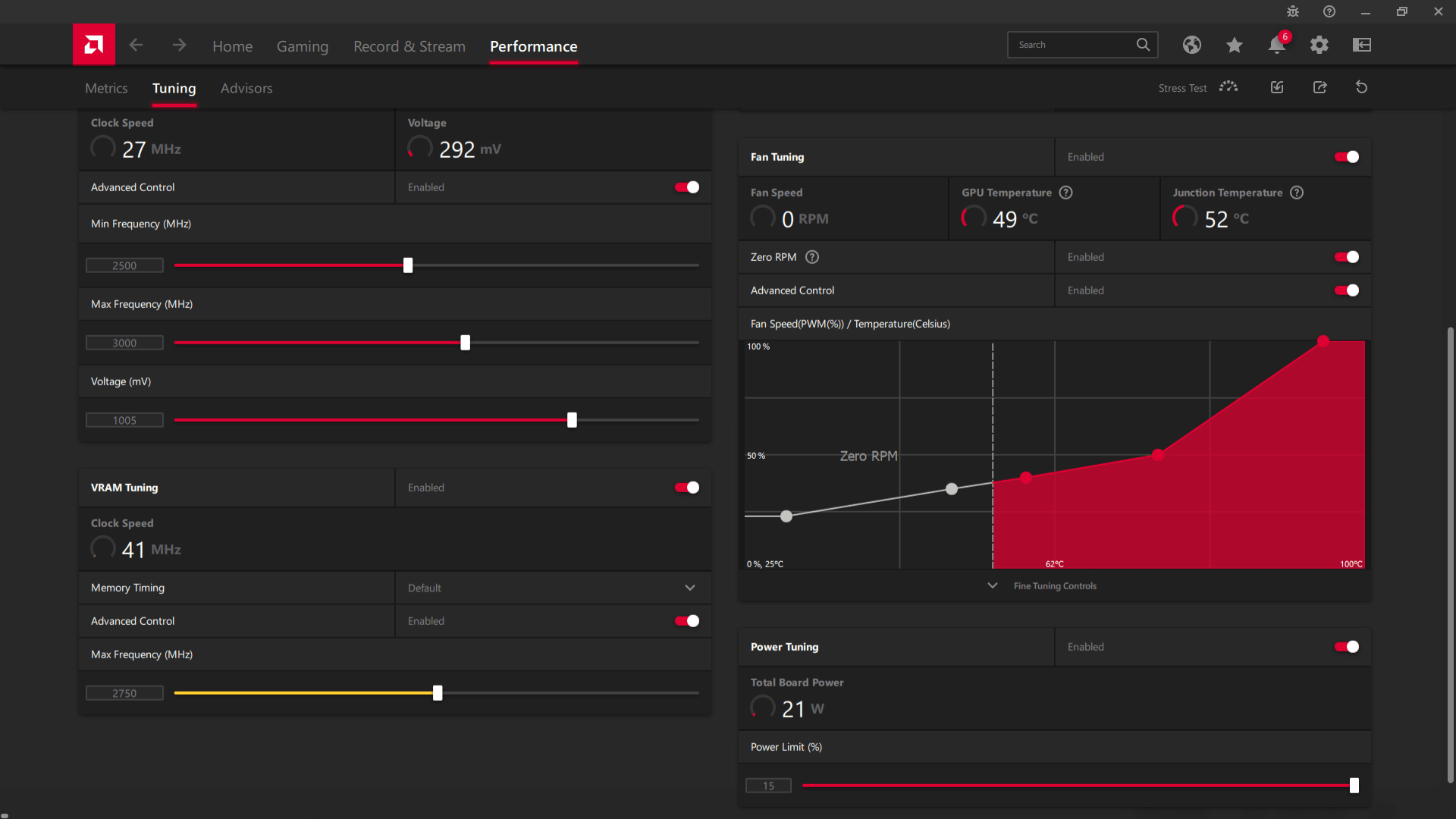Click the bookmarks/favorites star icon
Viewport: 1456px width, 819px height.
(1234, 44)
